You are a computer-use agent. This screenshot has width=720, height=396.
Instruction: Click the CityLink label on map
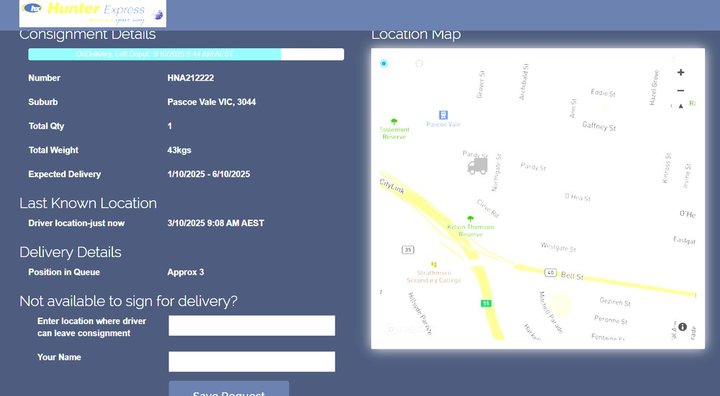(x=392, y=186)
